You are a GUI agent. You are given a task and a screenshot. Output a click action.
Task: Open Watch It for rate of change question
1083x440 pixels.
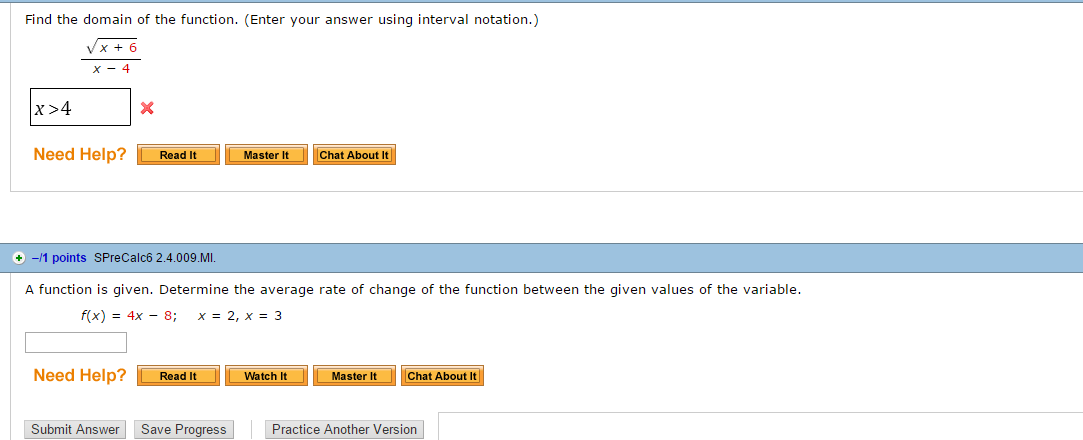point(266,376)
